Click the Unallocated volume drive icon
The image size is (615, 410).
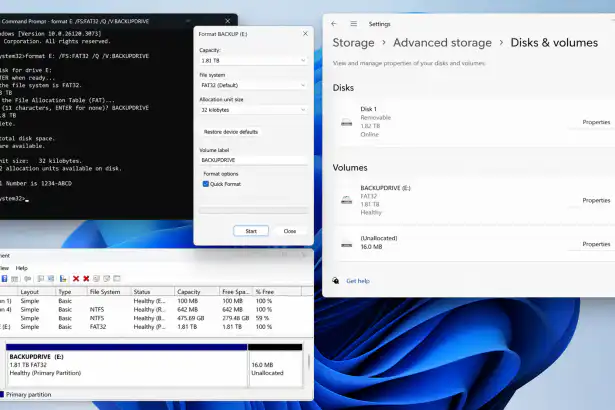pos(346,244)
